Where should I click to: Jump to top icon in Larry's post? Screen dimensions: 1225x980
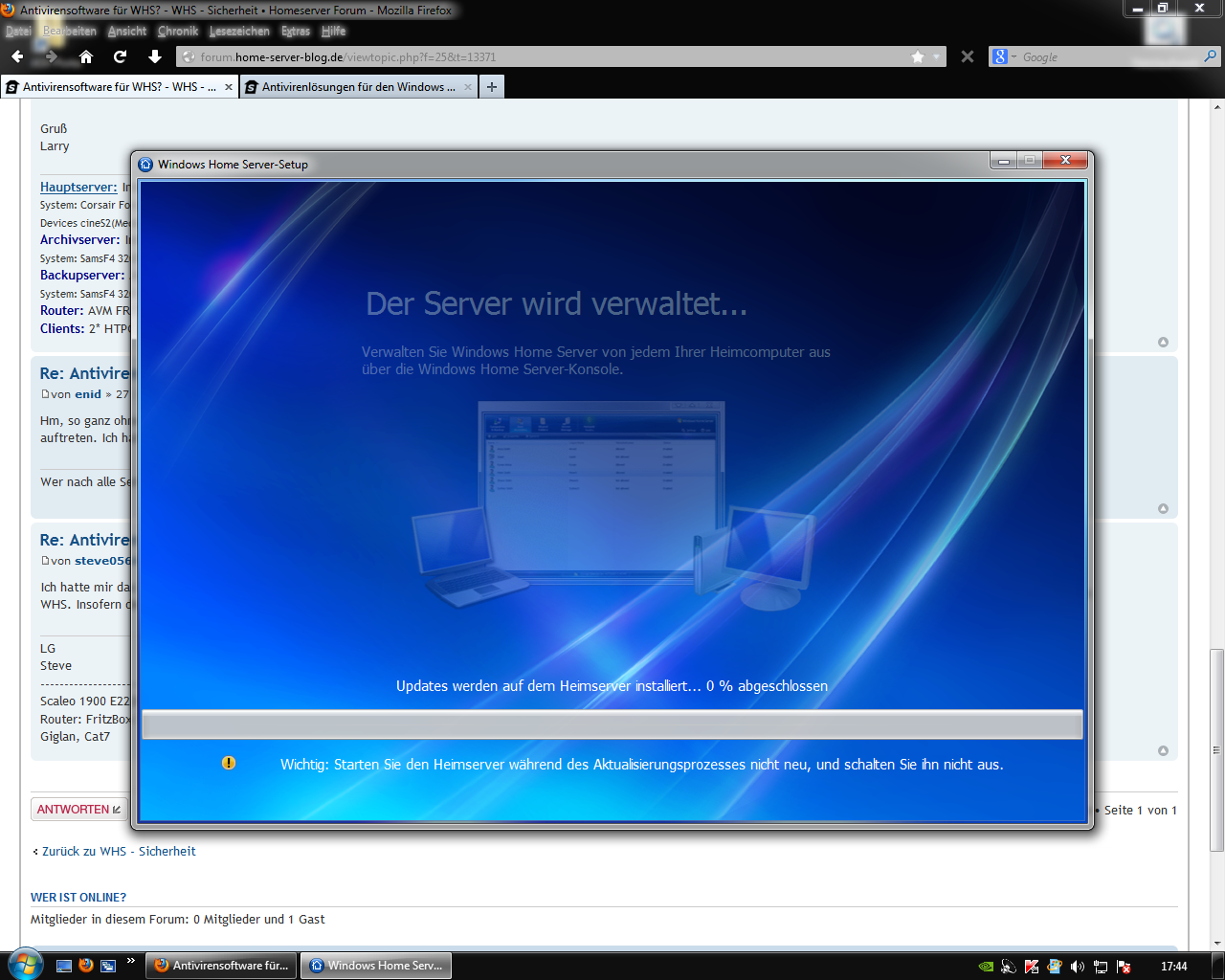(1163, 343)
